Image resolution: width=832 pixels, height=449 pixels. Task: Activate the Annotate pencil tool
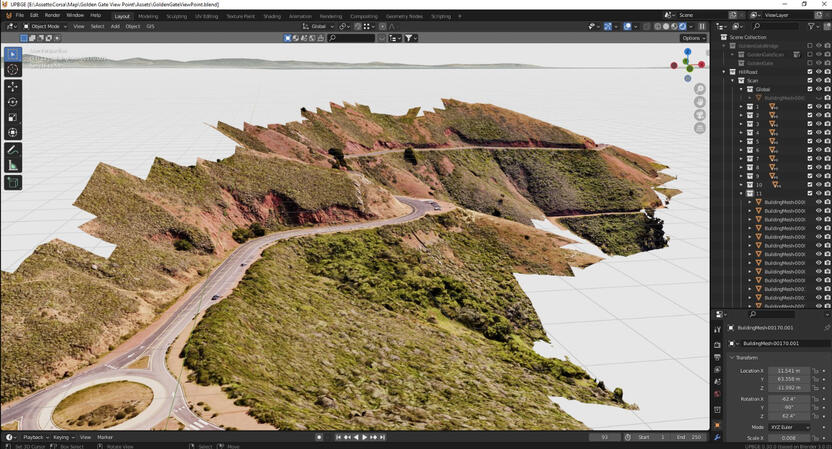coord(13,150)
